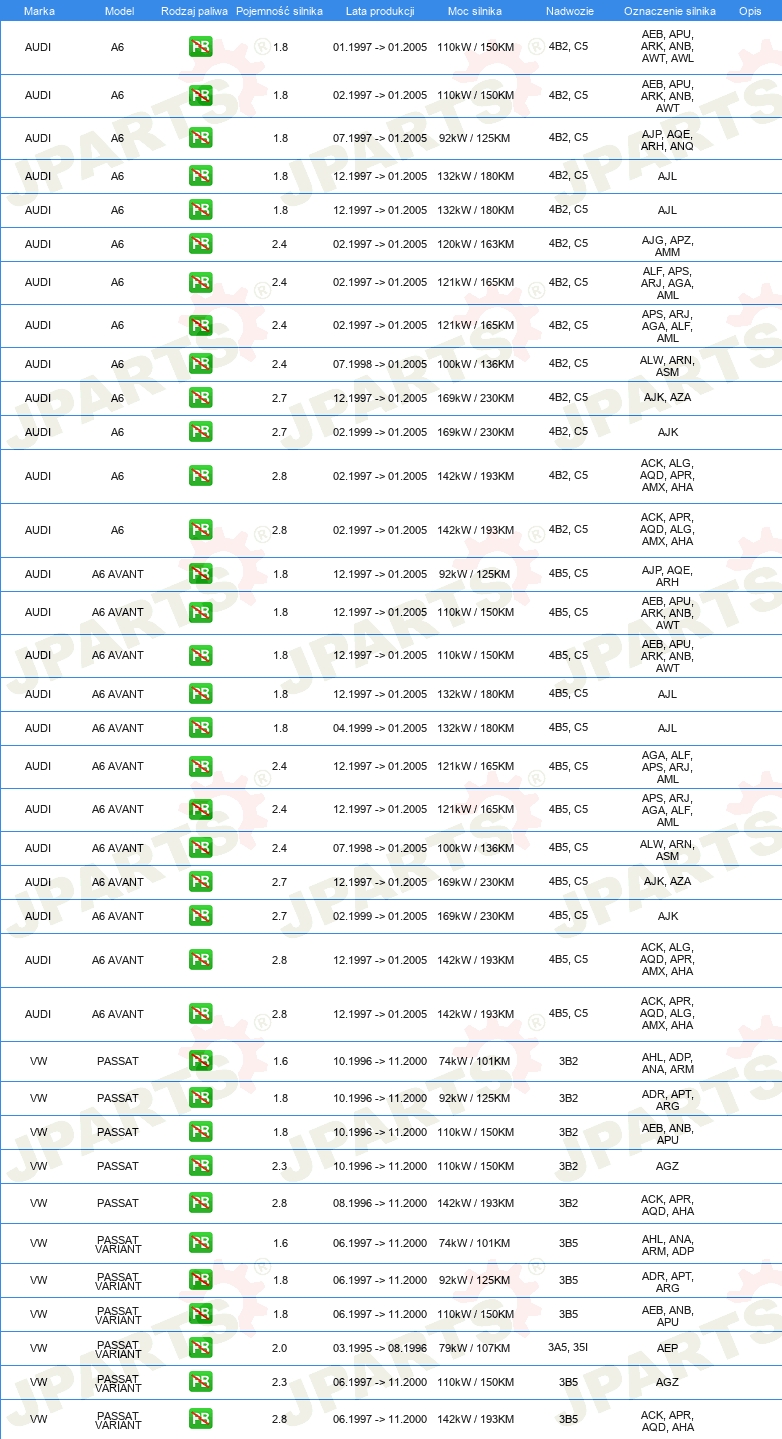Select "74kW / 101KM" in the PASSAT VARIANT row
This screenshot has width=782, height=1439.
click(x=475, y=1243)
